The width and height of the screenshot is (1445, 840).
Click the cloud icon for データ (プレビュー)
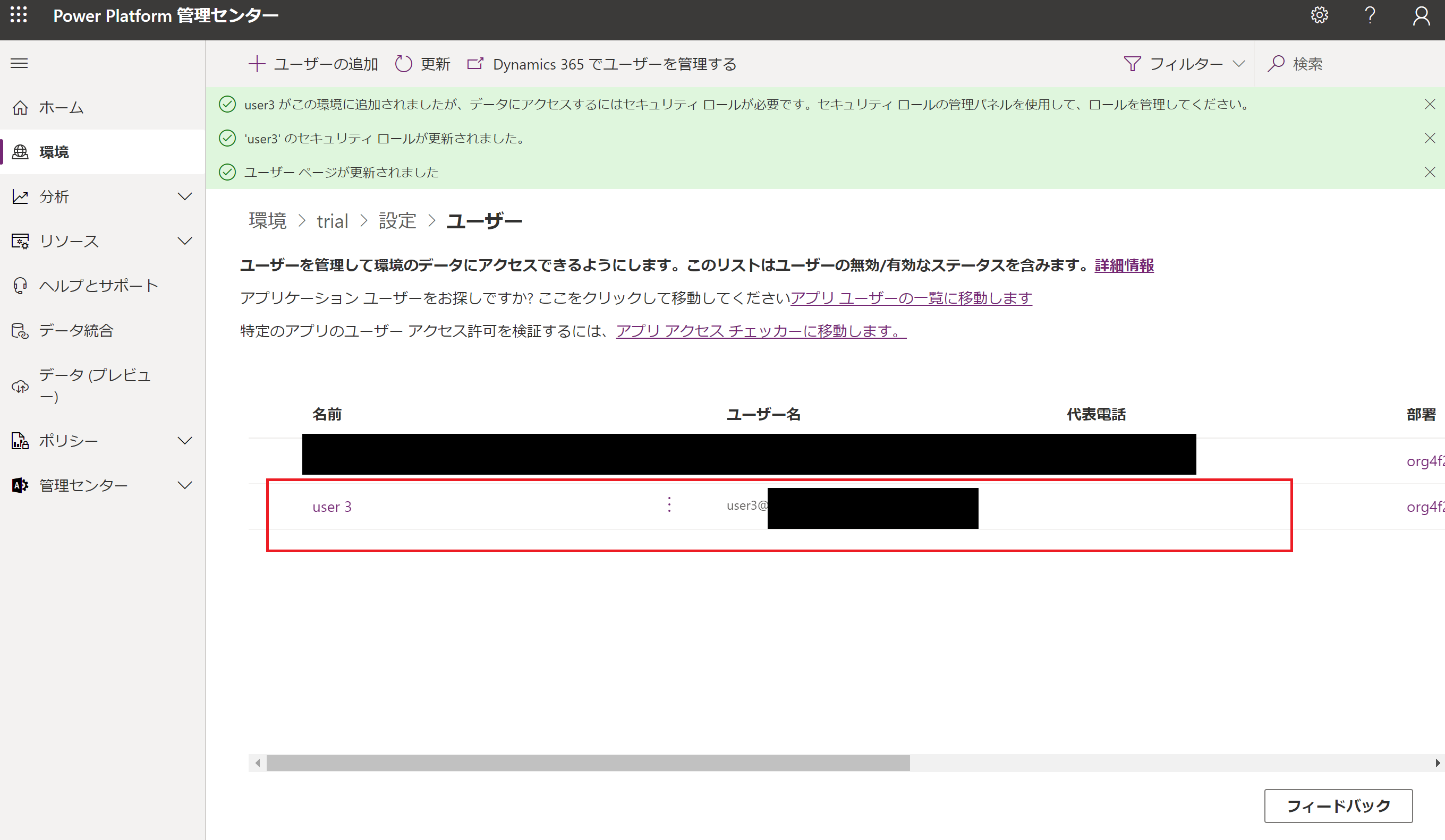pos(20,386)
